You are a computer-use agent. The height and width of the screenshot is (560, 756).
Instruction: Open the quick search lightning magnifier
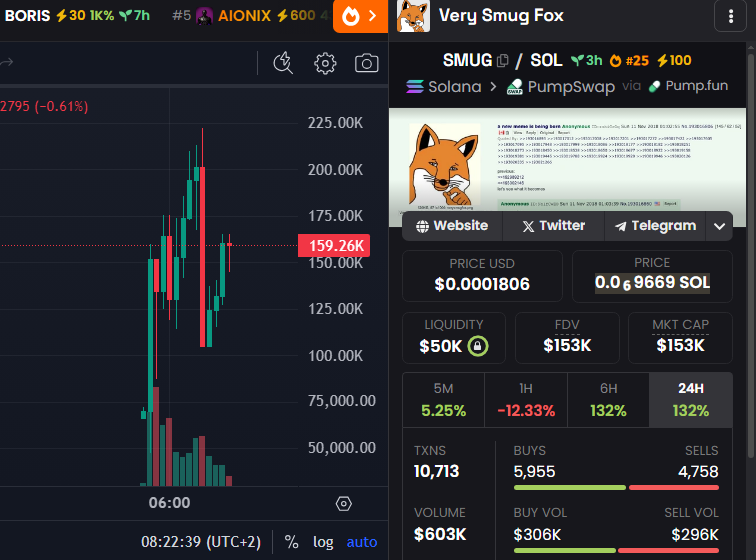(283, 63)
